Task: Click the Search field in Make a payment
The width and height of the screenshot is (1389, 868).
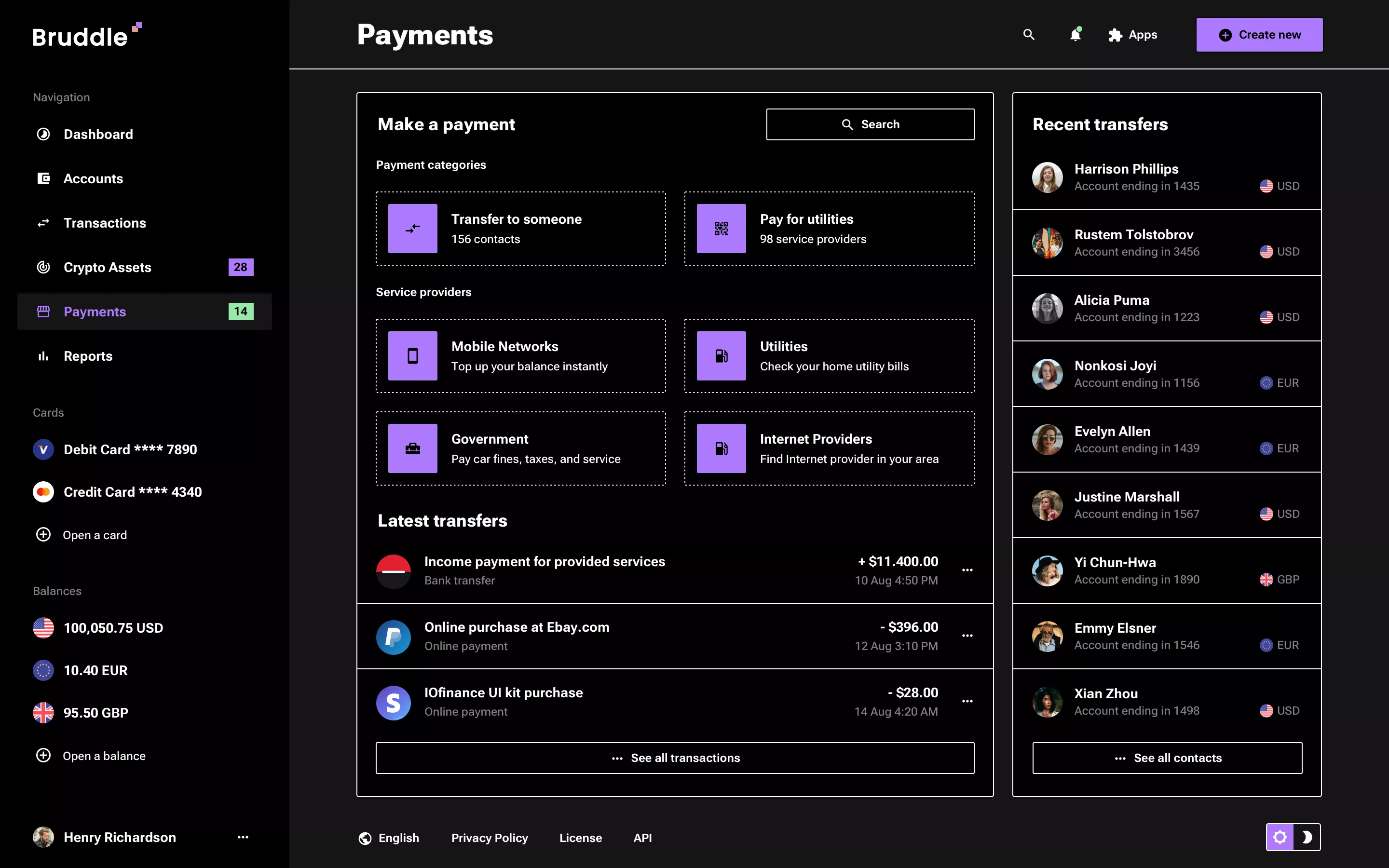Action: coord(870,124)
